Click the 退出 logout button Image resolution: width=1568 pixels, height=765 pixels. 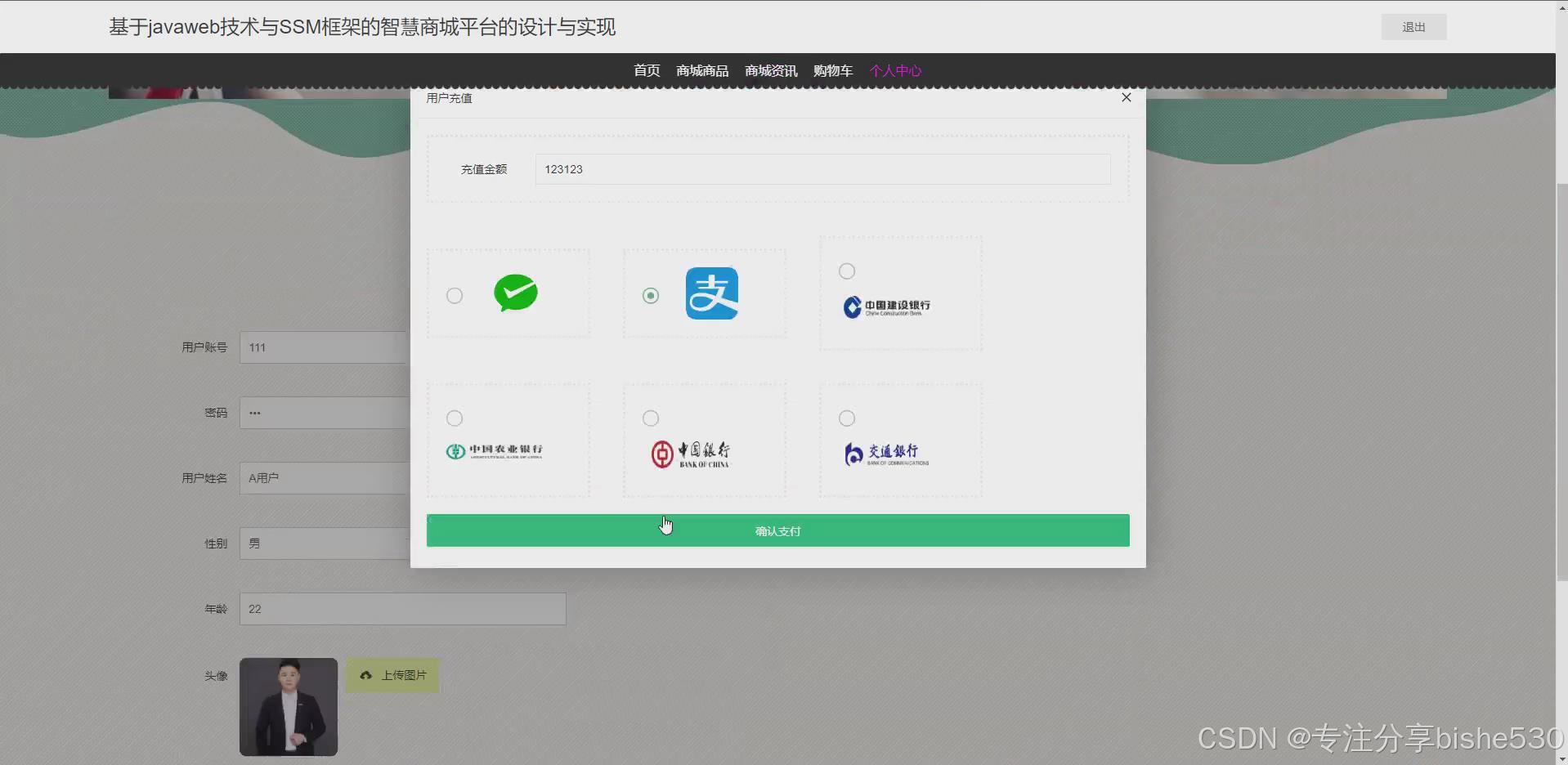[1414, 27]
